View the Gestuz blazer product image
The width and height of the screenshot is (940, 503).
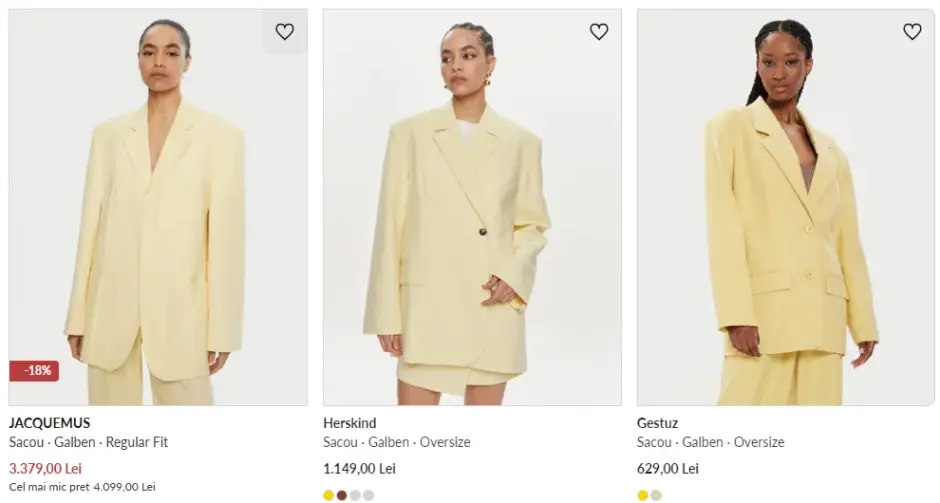point(785,220)
